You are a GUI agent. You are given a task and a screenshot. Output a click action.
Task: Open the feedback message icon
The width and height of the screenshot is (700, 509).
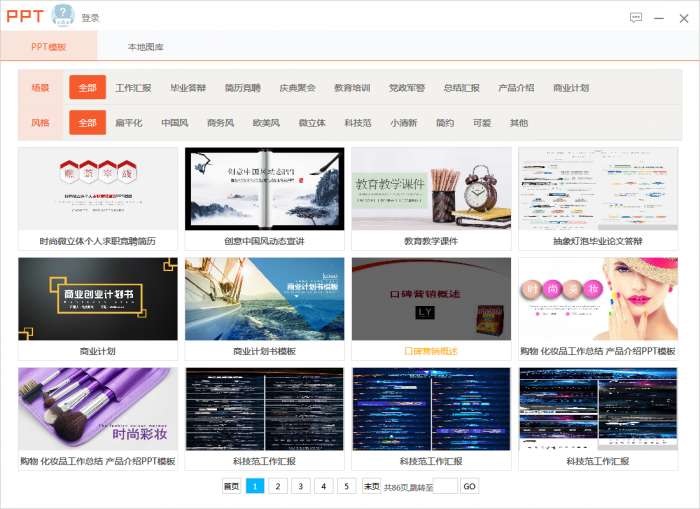636,18
